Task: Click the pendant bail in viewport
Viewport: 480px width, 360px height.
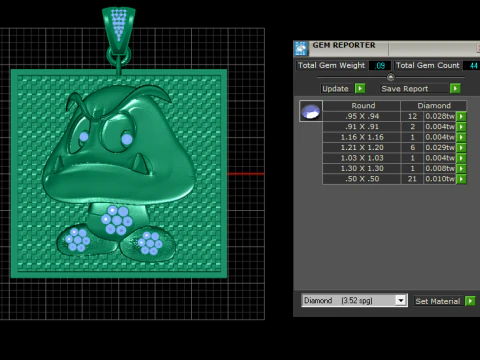Action: point(118,30)
